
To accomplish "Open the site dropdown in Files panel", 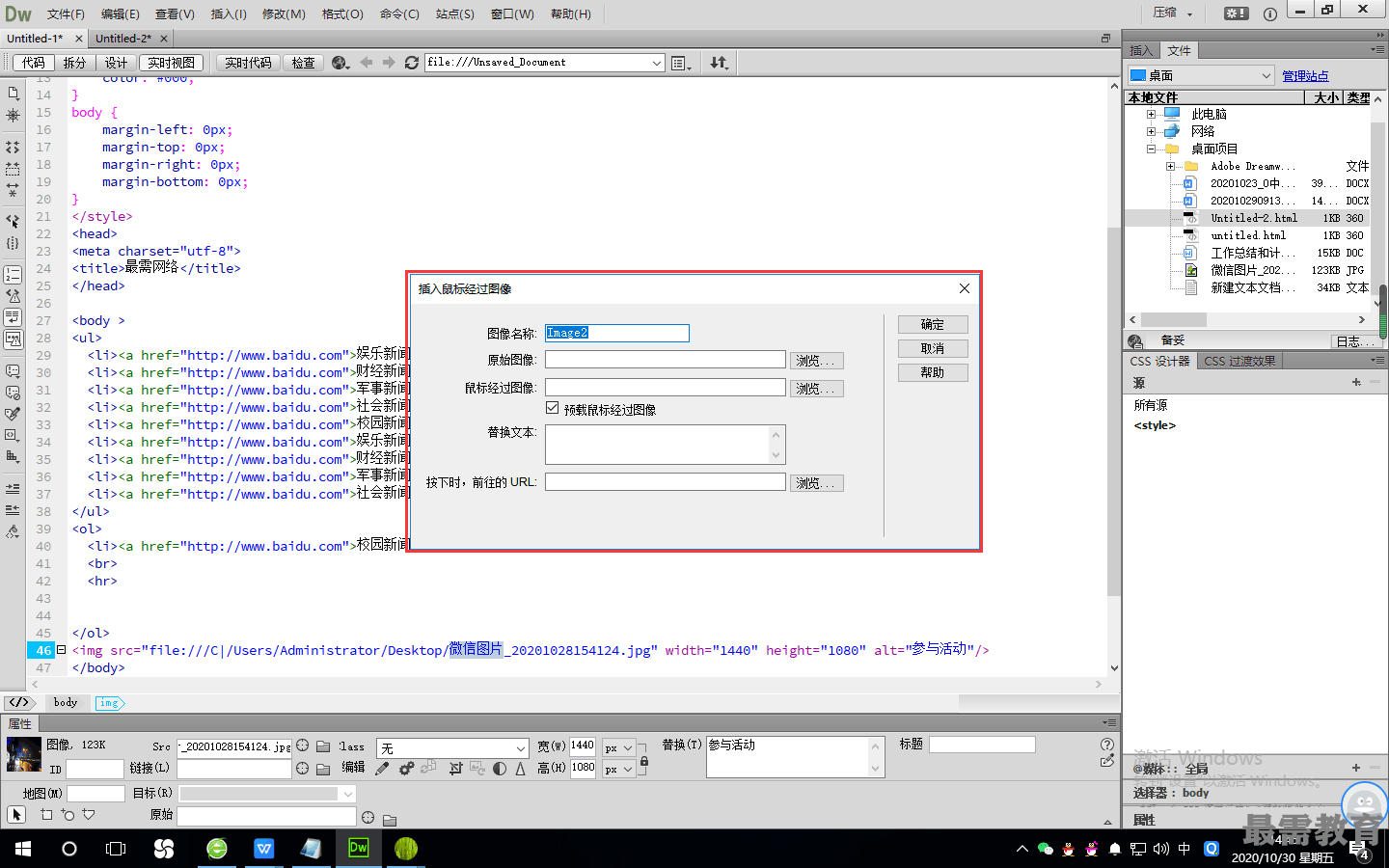I will coord(1266,75).
